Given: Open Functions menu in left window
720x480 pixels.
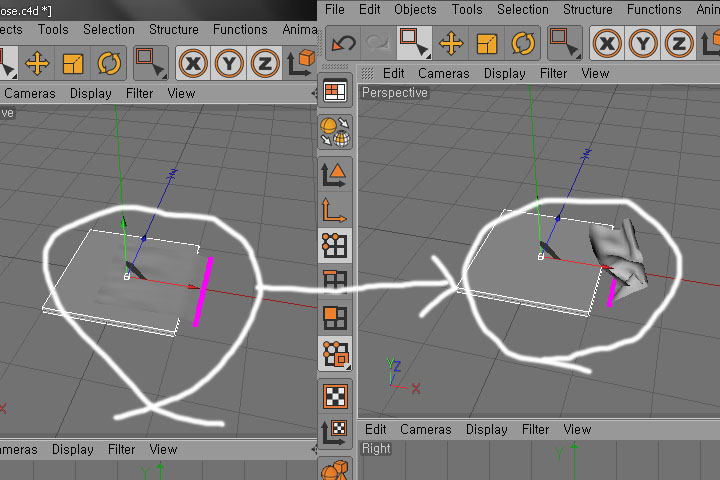Looking at the screenshot, I should click(240, 29).
